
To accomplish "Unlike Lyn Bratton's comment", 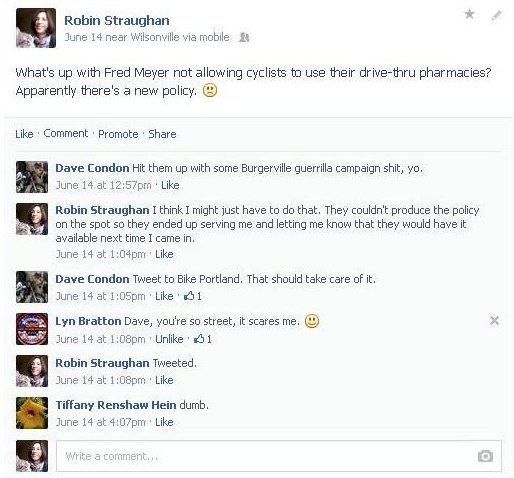I will pos(169,339).
